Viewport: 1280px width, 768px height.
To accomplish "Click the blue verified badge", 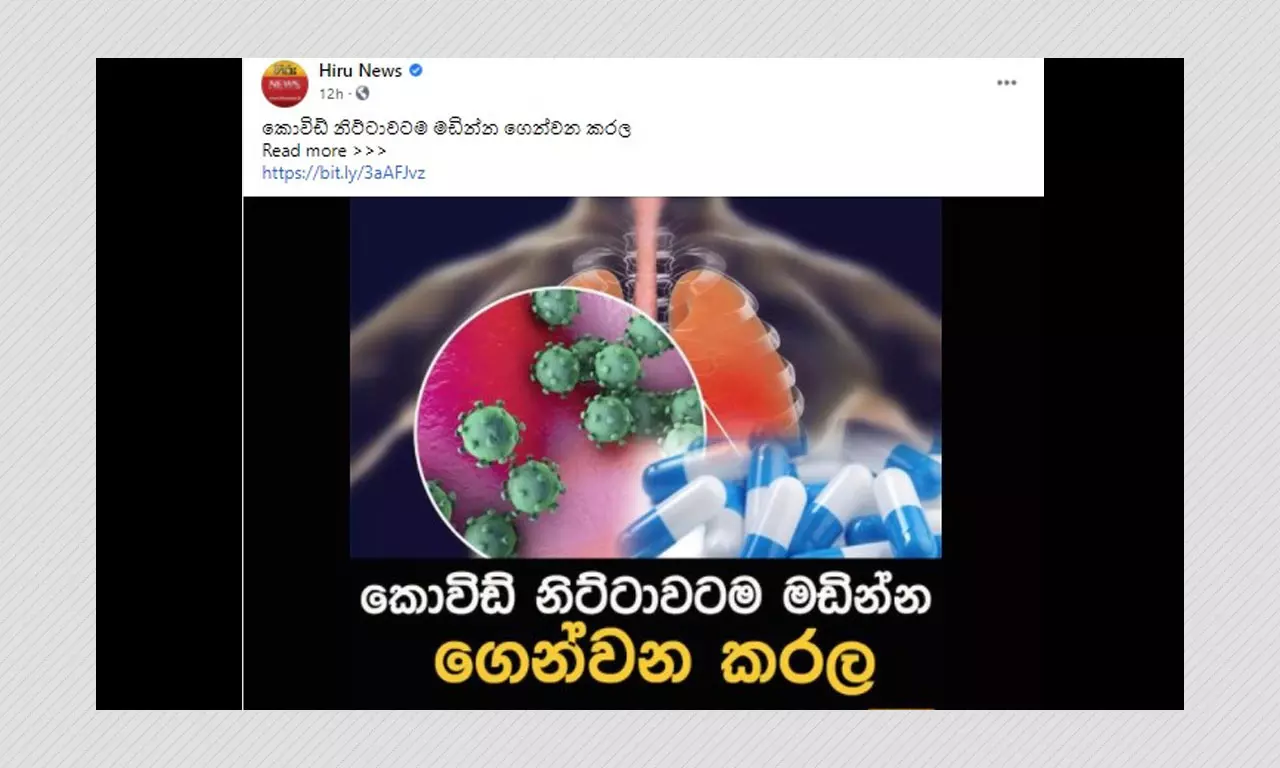I will pyautogui.click(x=416, y=71).
